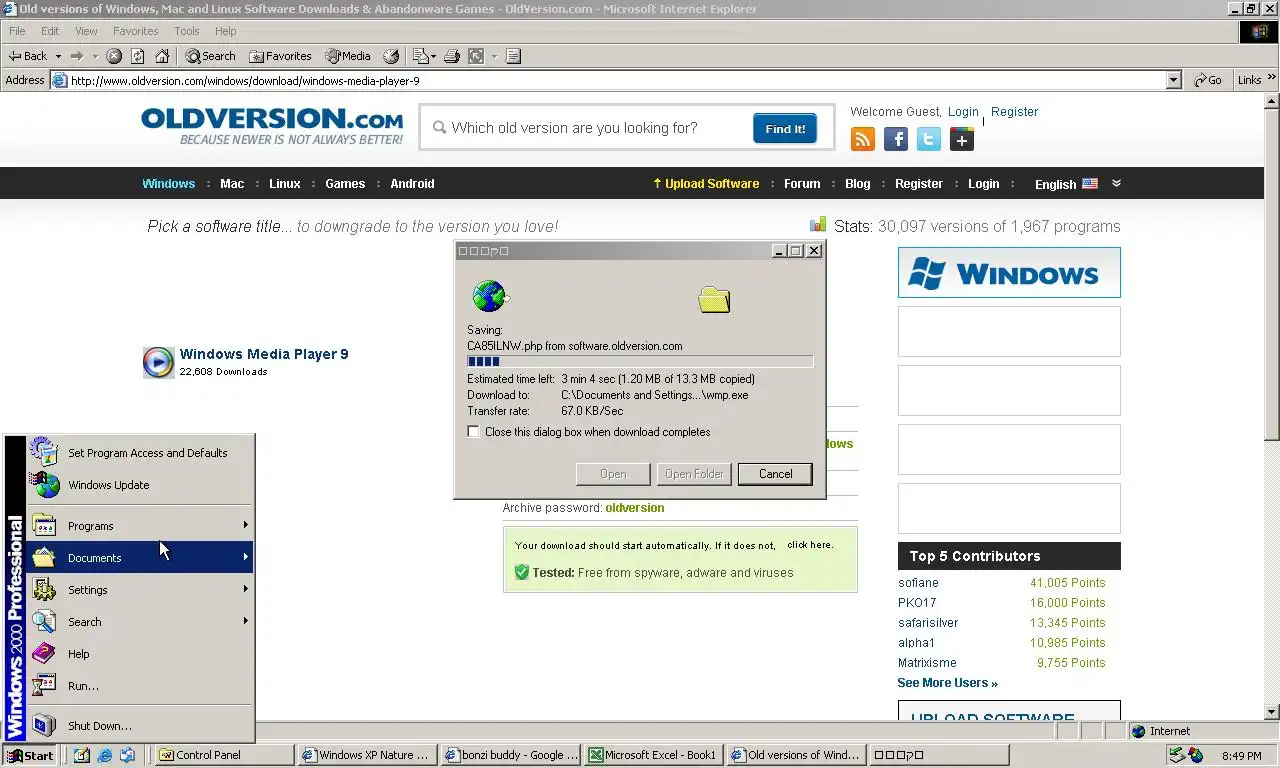This screenshot has height=768, width=1280.
Task: Open the File menu
Action: [x=17, y=31]
